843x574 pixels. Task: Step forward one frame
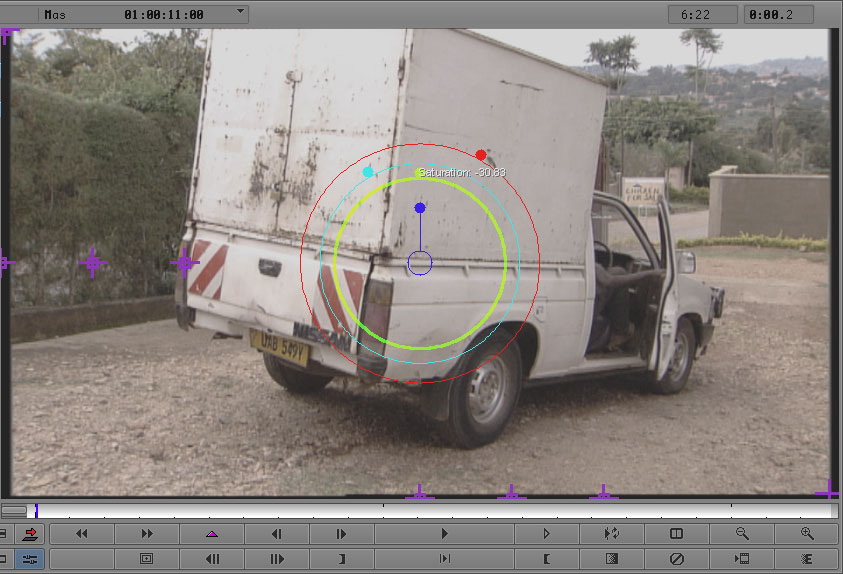341,534
